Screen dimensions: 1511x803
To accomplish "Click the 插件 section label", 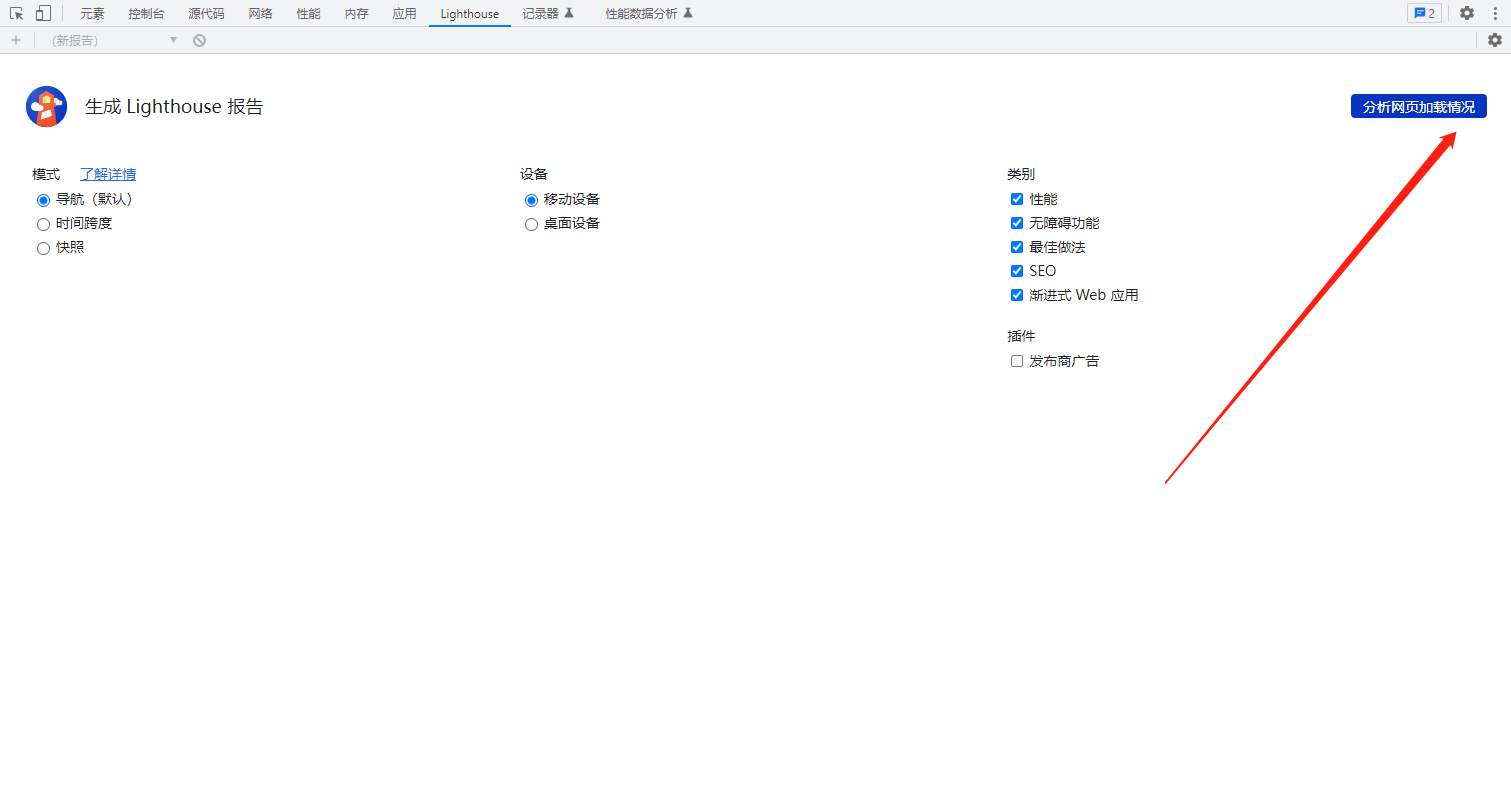I will (x=1021, y=336).
